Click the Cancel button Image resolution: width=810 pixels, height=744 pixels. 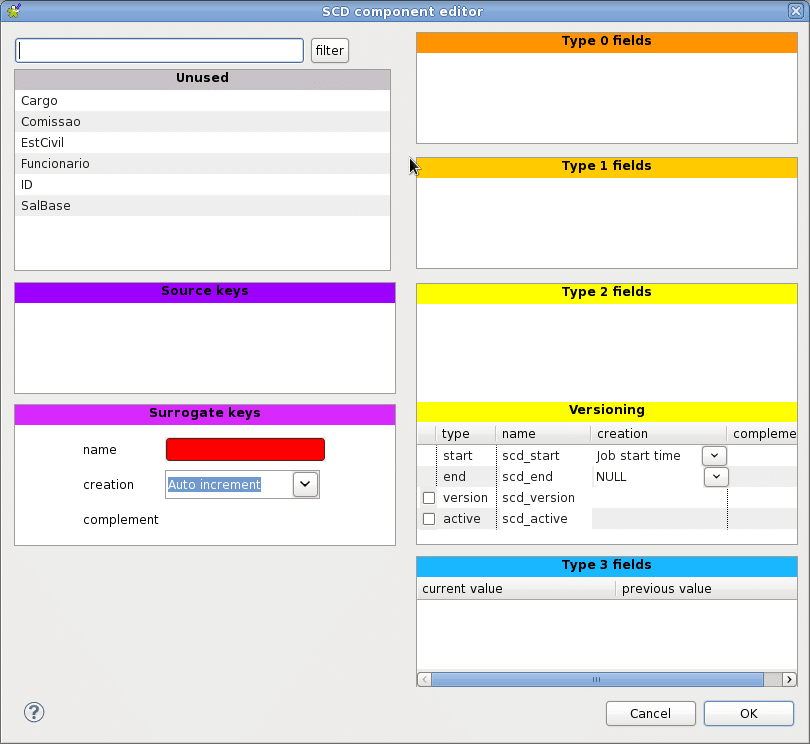[x=650, y=713]
